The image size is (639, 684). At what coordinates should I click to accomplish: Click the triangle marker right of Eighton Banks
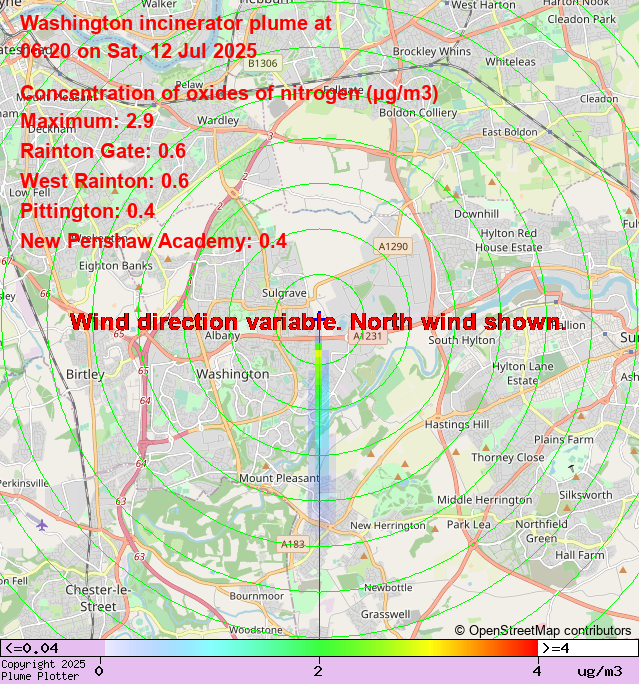pos(168,259)
